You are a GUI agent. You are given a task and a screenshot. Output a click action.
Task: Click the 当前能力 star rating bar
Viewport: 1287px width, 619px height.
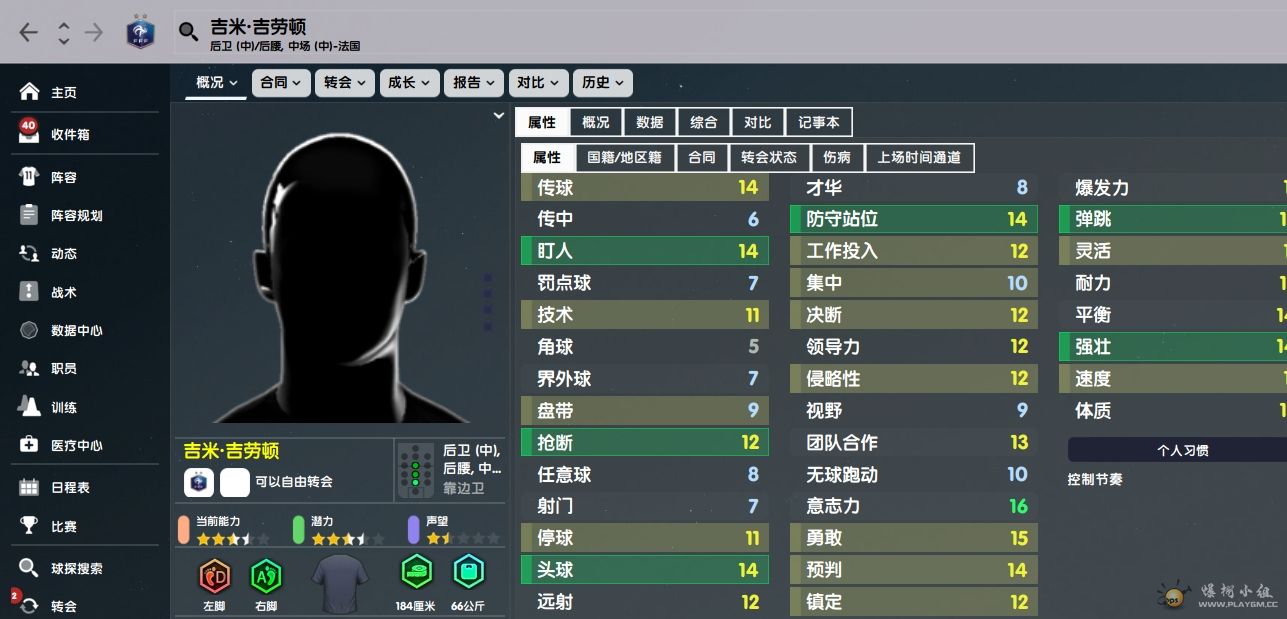point(232,539)
